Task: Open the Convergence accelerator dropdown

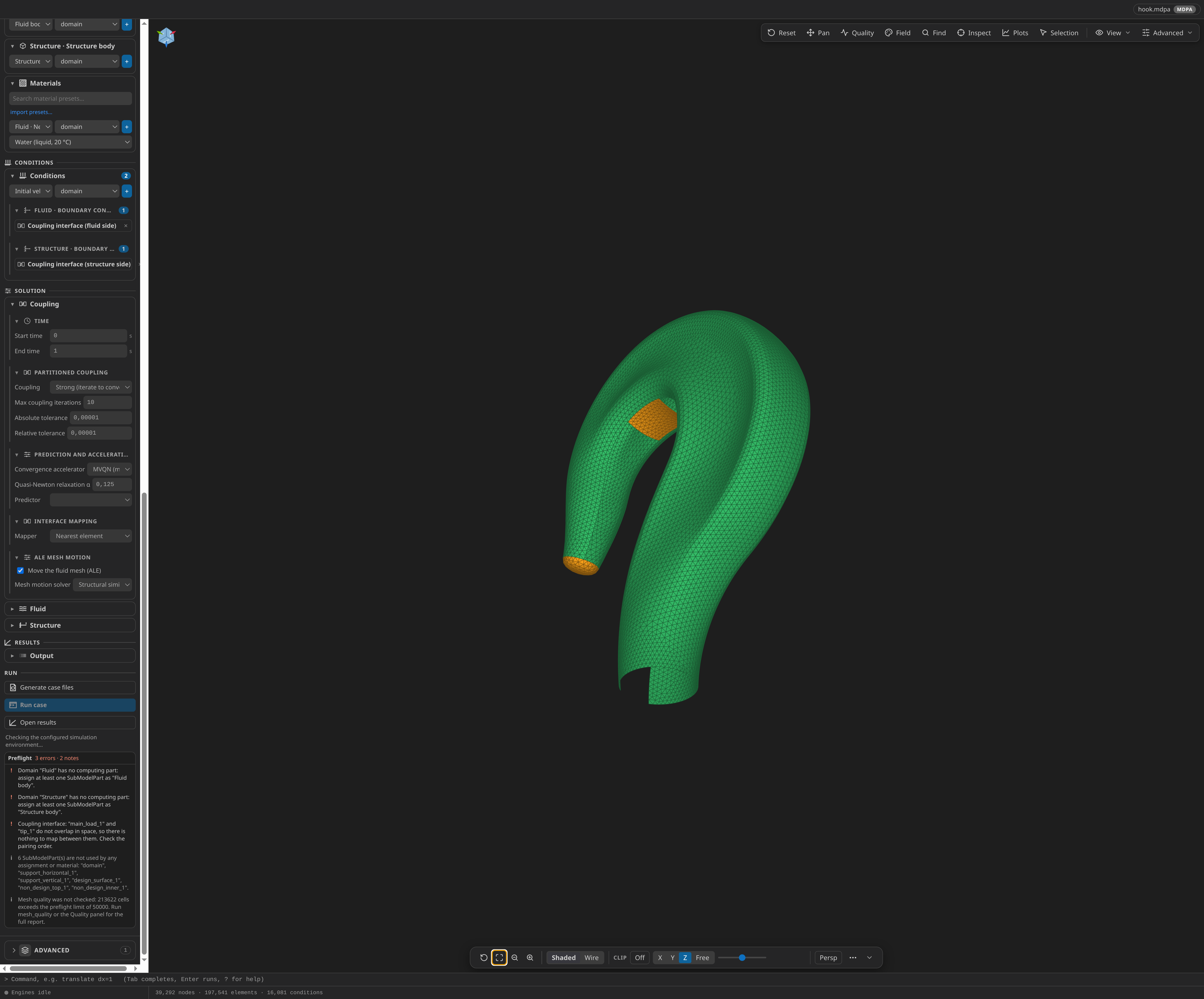Action: tap(109, 469)
